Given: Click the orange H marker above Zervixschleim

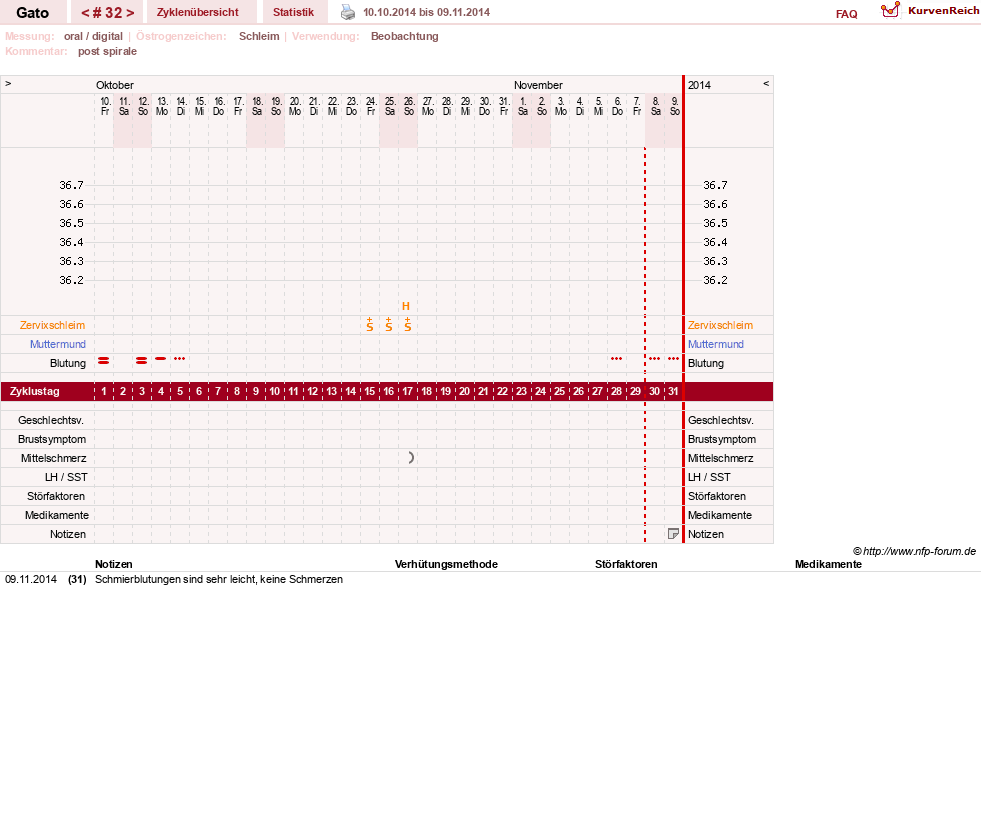Looking at the screenshot, I should click(406, 306).
